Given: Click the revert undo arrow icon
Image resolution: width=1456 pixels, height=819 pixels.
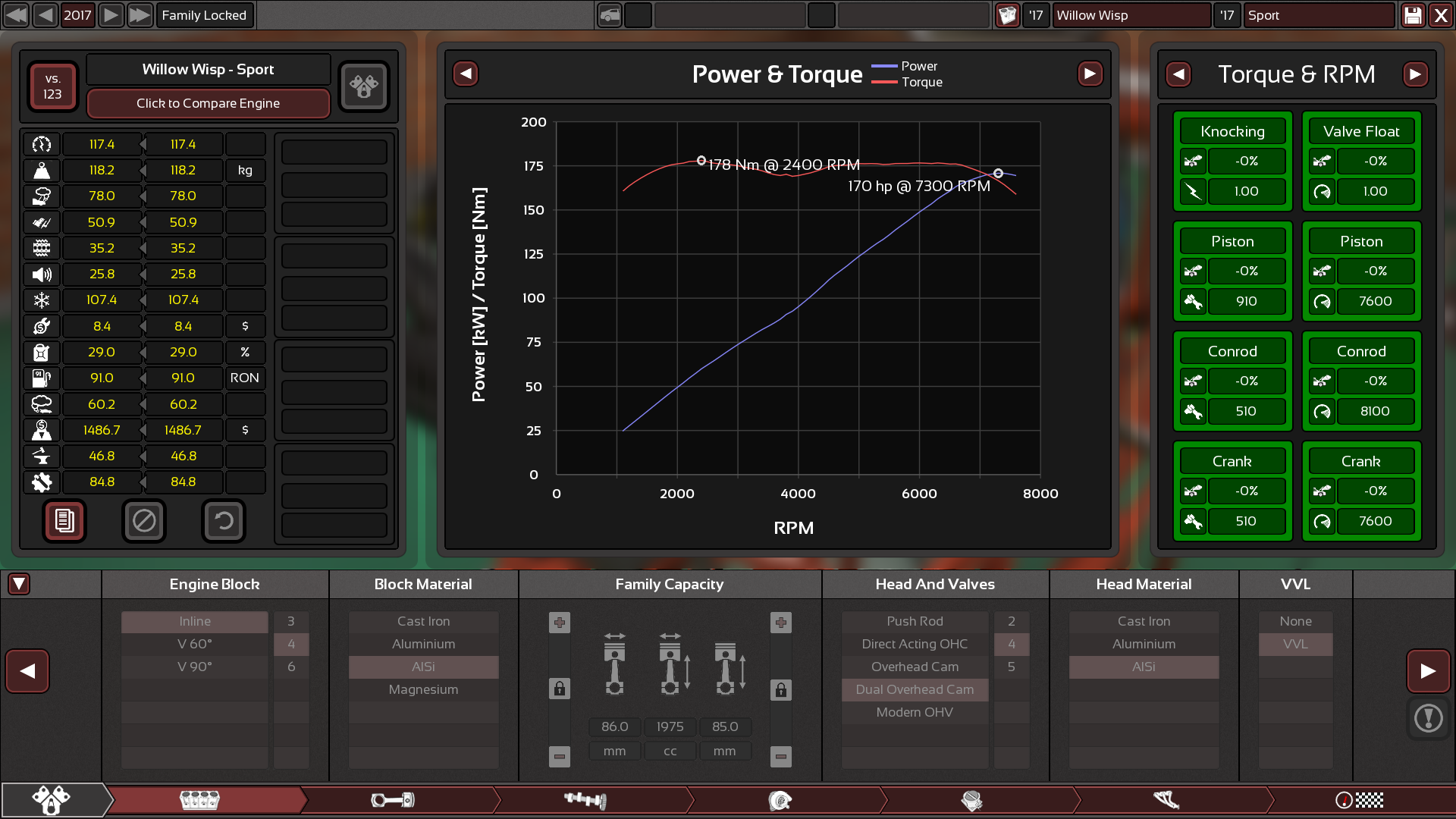Looking at the screenshot, I should [224, 521].
